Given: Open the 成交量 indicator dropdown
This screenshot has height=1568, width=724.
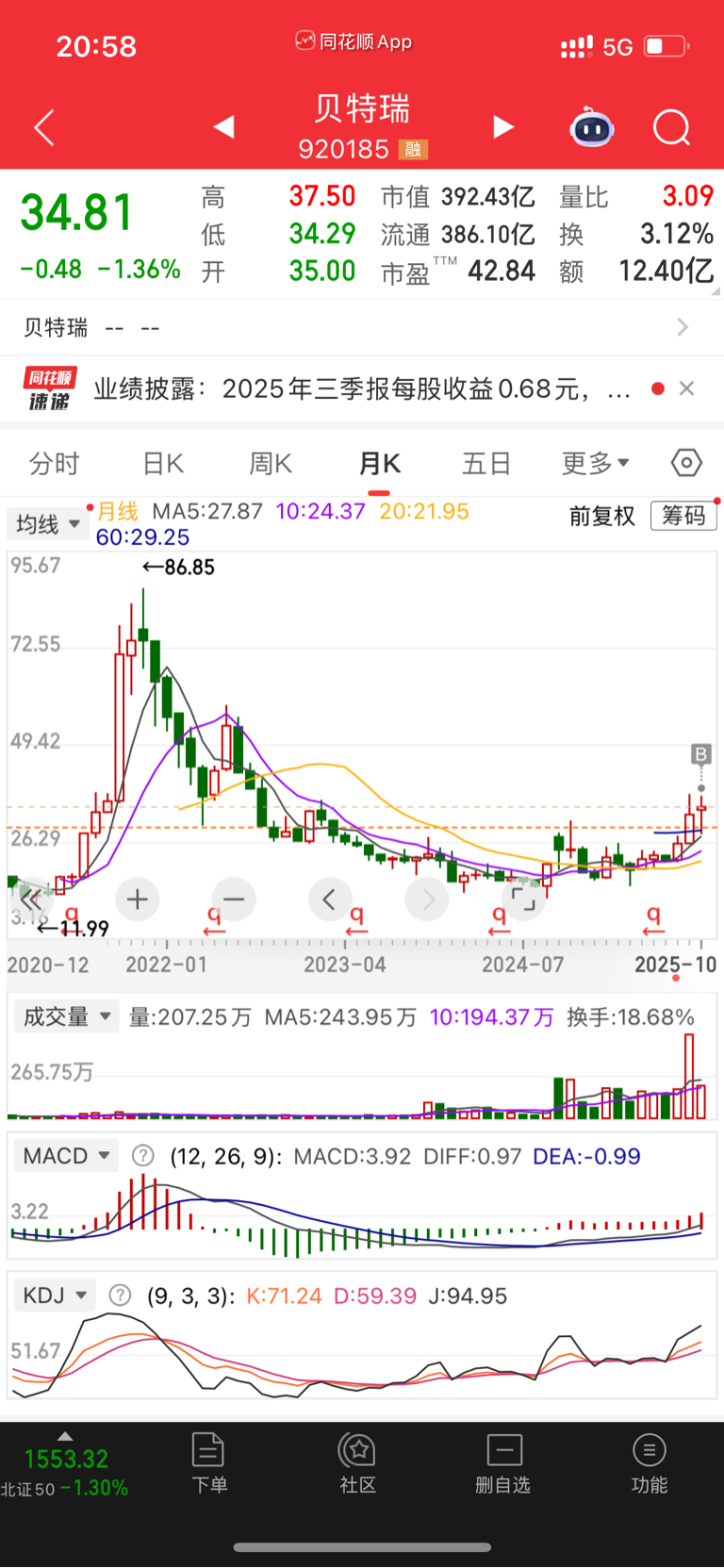Looking at the screenshot, I should 66,1016.
